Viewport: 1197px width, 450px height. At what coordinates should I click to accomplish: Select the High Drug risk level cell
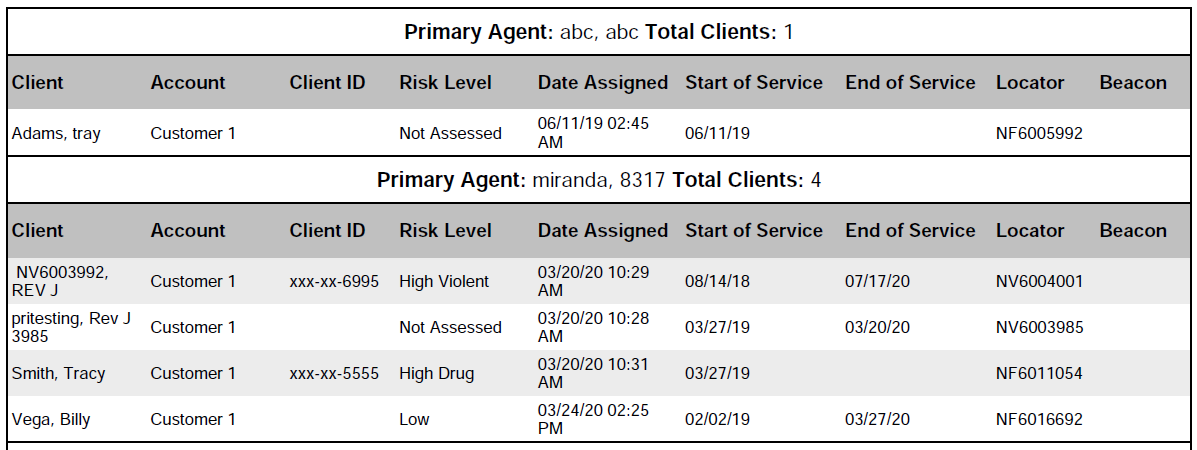(437, 374)
